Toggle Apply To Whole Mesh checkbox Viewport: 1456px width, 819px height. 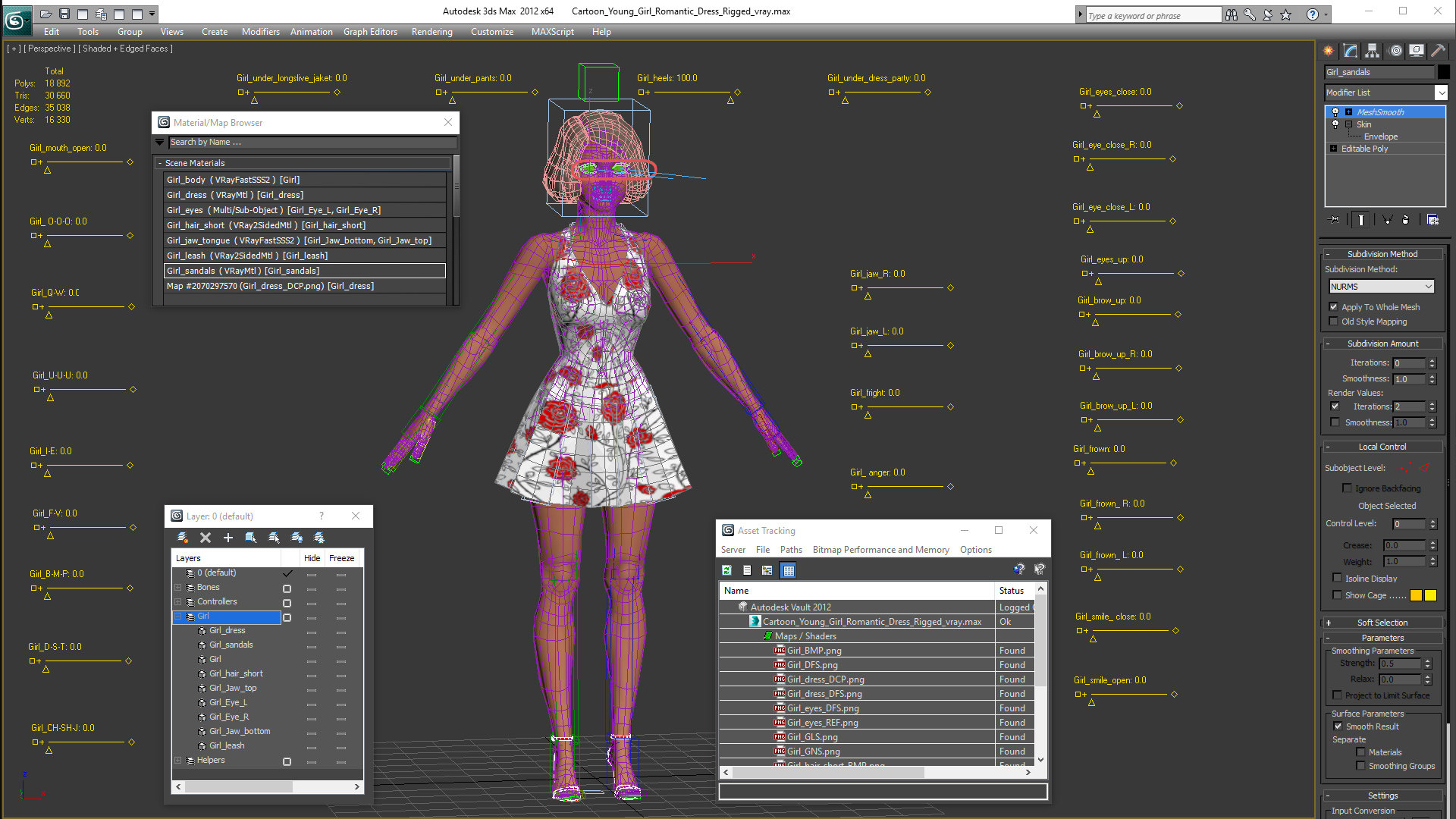(x=1334, y=307)
